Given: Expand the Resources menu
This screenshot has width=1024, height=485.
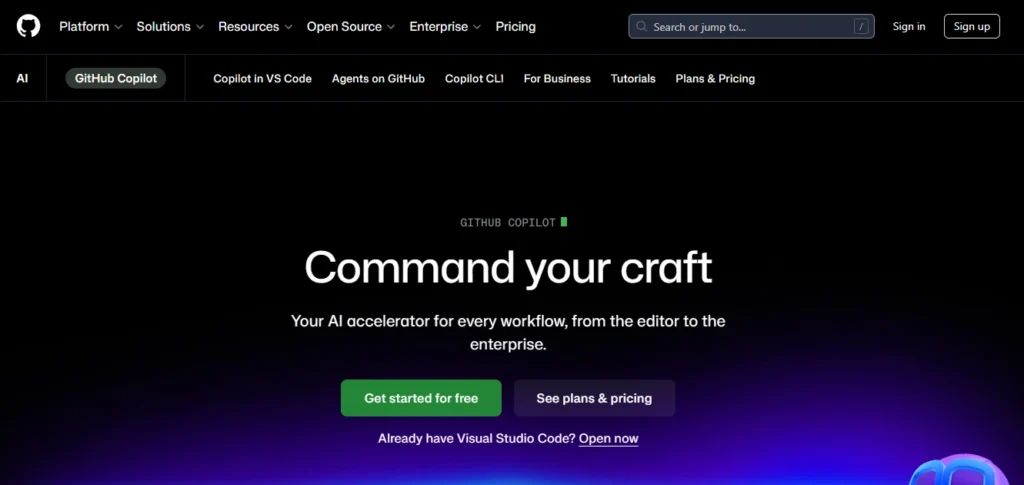Looking at the screenshot, I should click(x=255, y=27).
